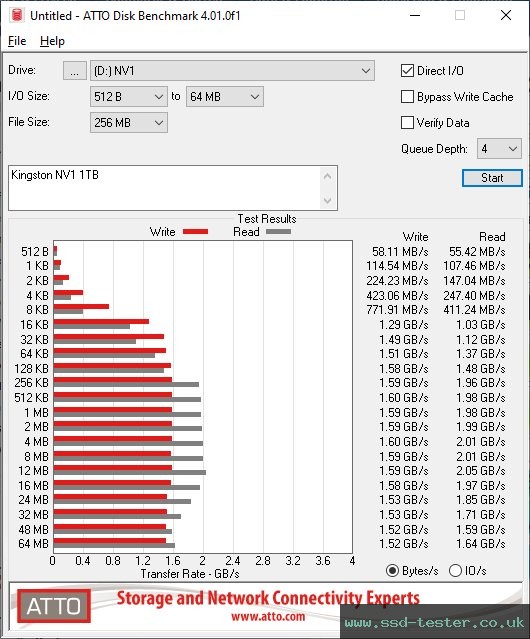Image resolution: width=530 pixels, height=639 pixels.
Task: Click the 128 KB row label in chart
Action: (31, 368)
